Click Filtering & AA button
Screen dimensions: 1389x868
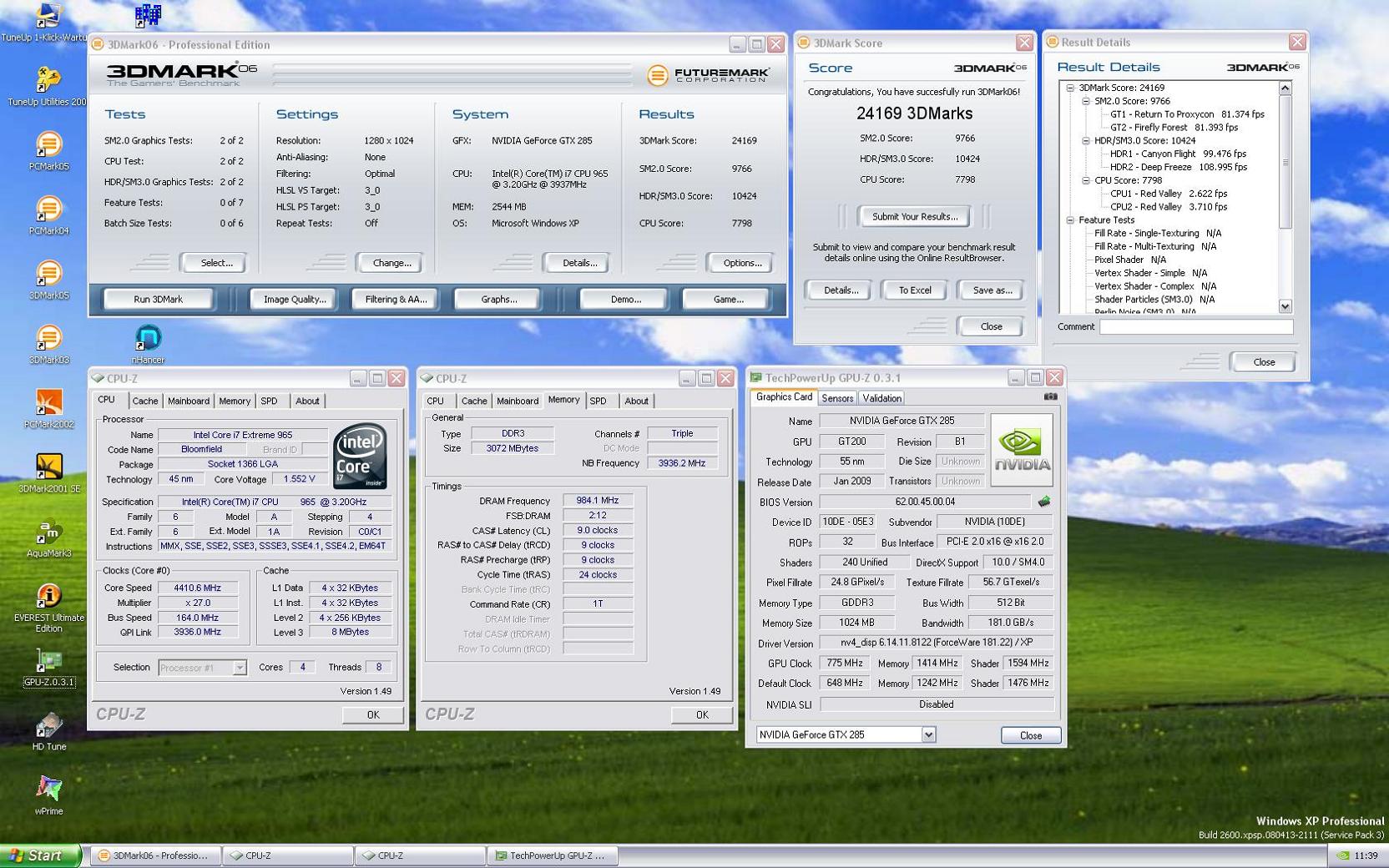(396, 300)
